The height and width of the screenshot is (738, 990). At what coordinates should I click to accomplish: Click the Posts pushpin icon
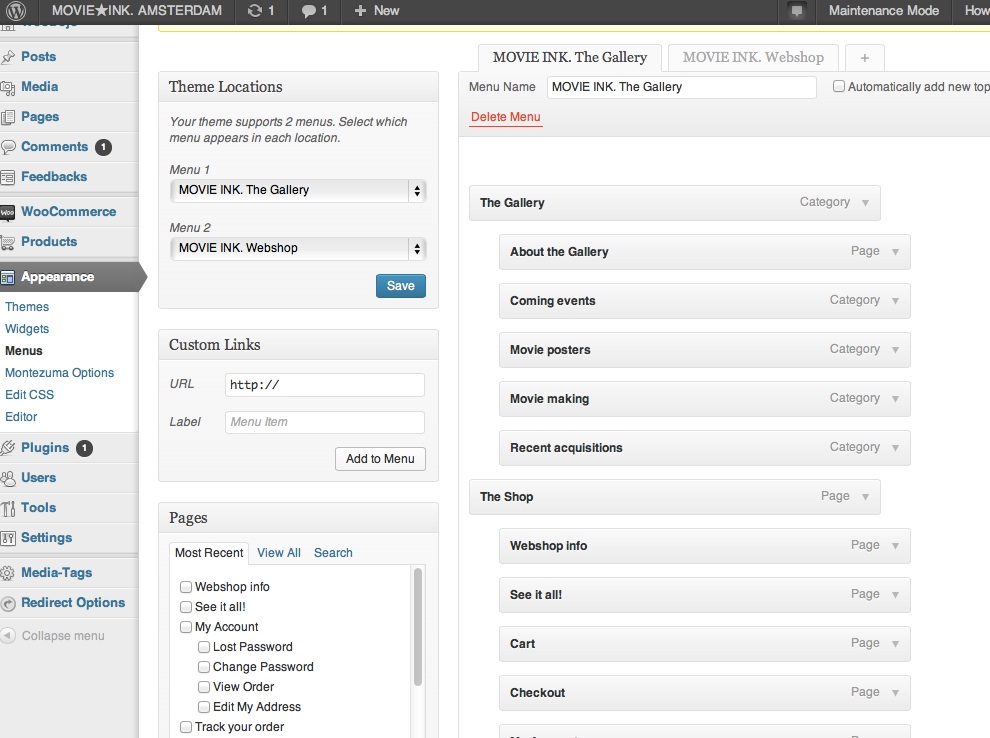coord(8,57)
